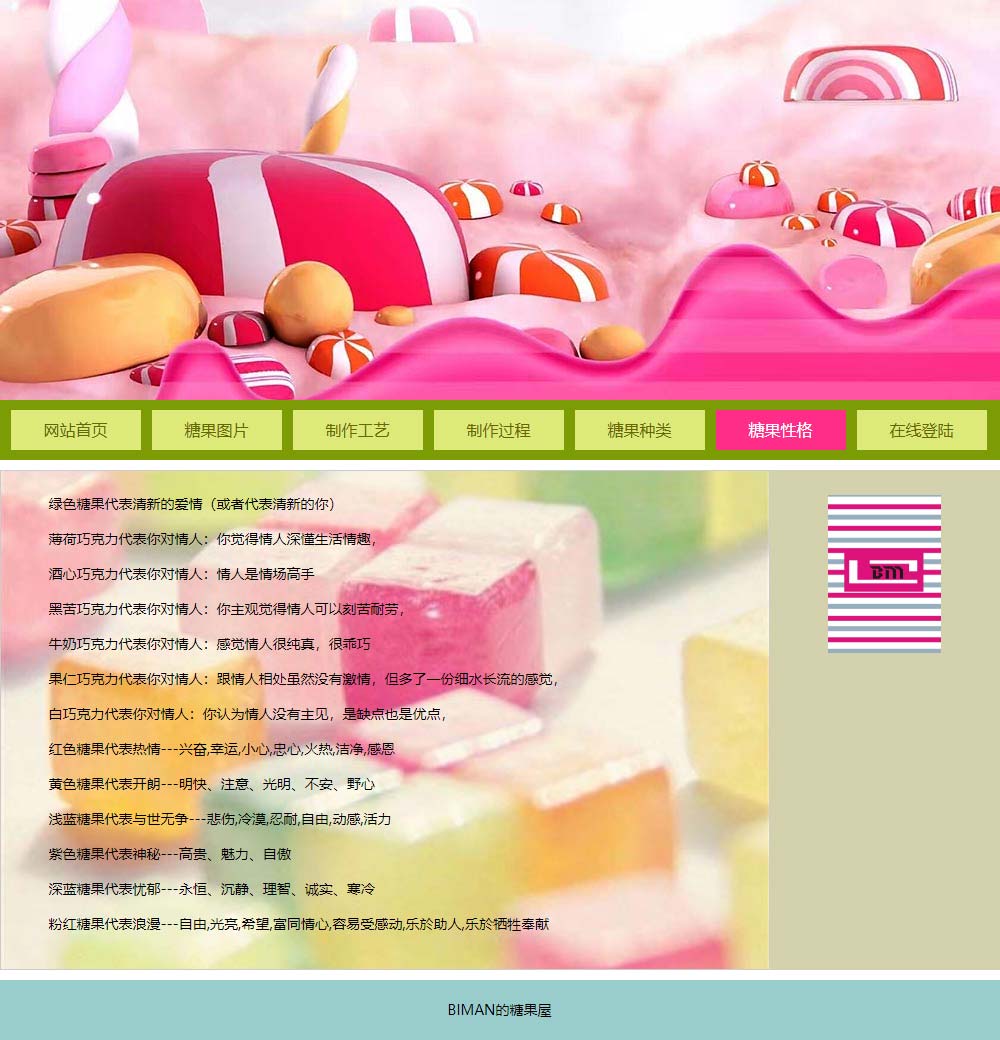Click the 粉红糖果代表浪漫 line
The image size is (1000, 1040).
click(x=298, y=925)
